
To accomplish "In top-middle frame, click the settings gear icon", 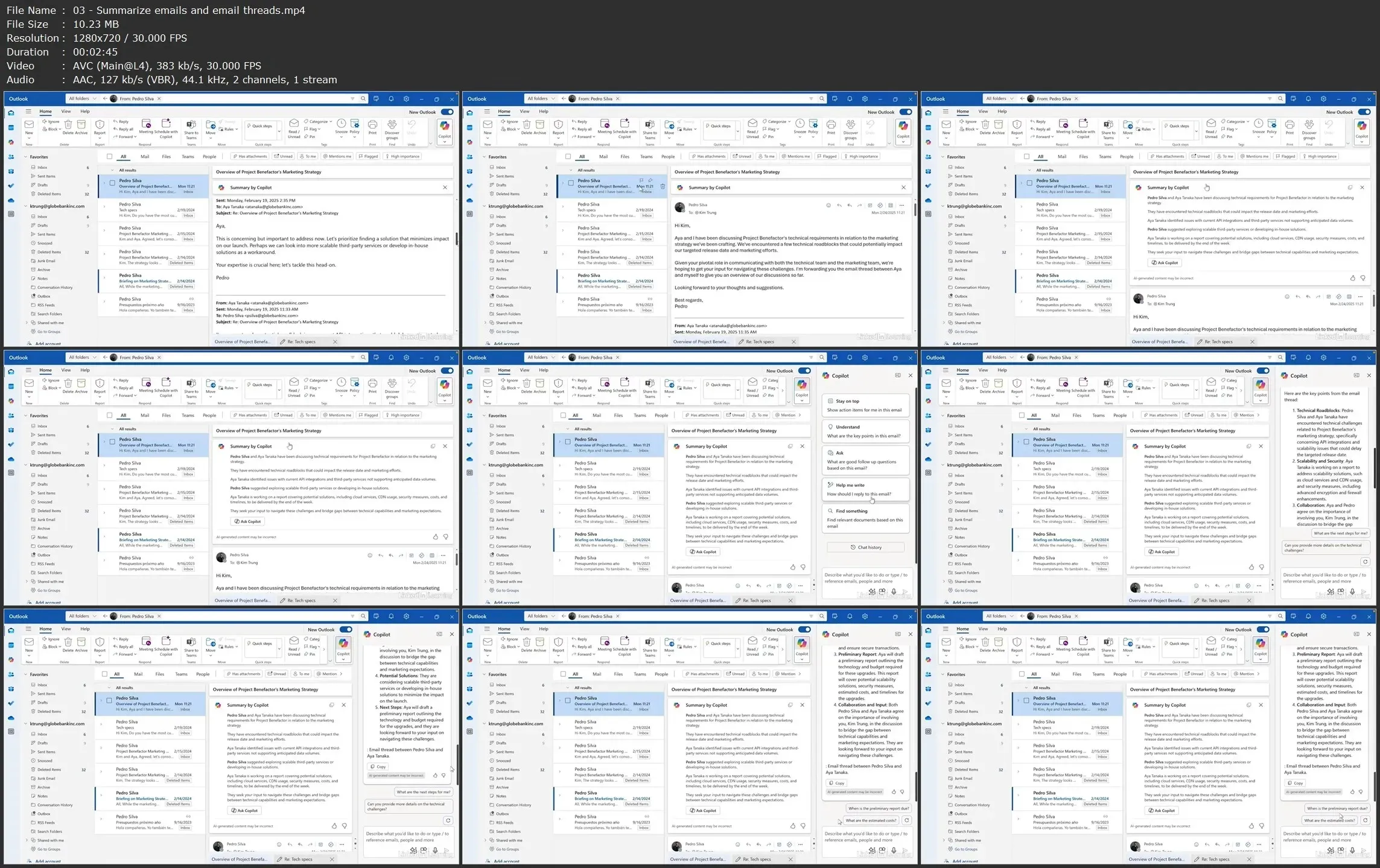I will tap(865, 98).
